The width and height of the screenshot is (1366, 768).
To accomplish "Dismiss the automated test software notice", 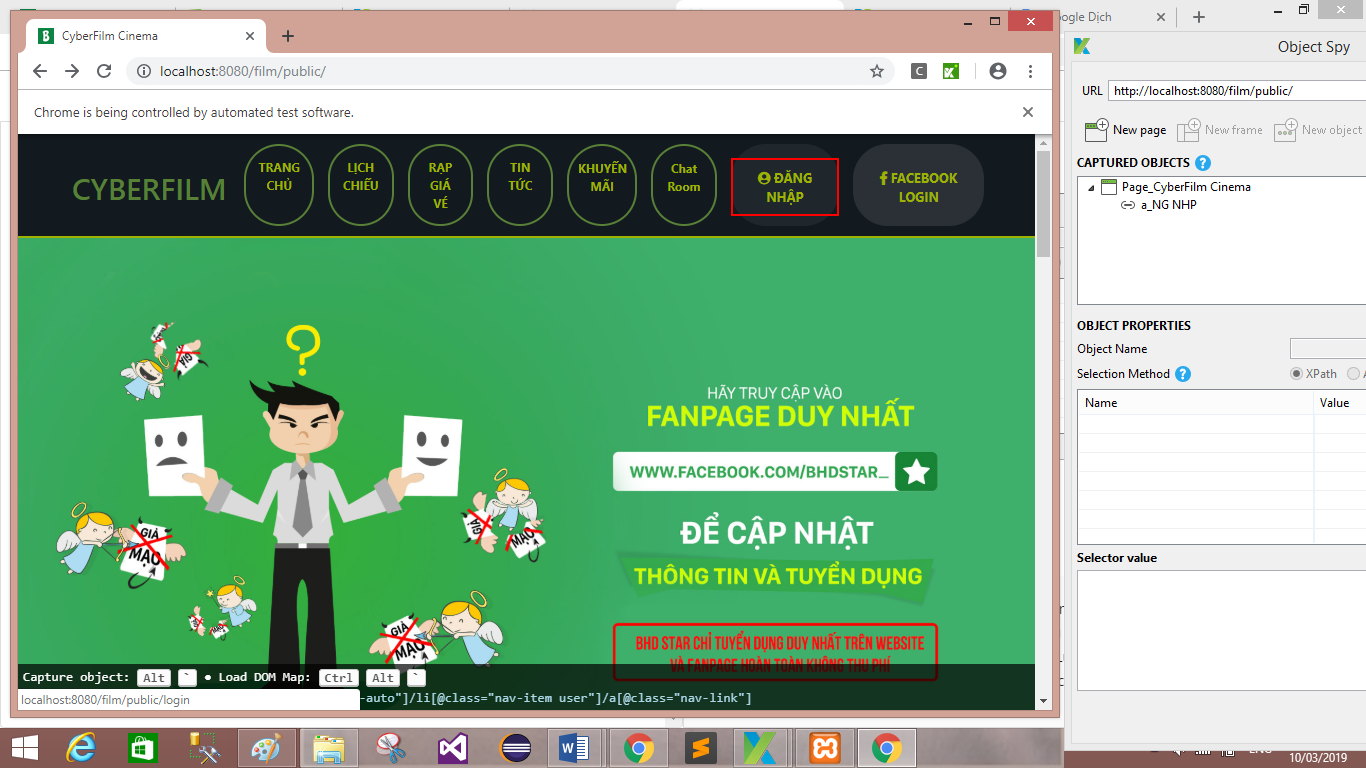I will (1027, 112).
